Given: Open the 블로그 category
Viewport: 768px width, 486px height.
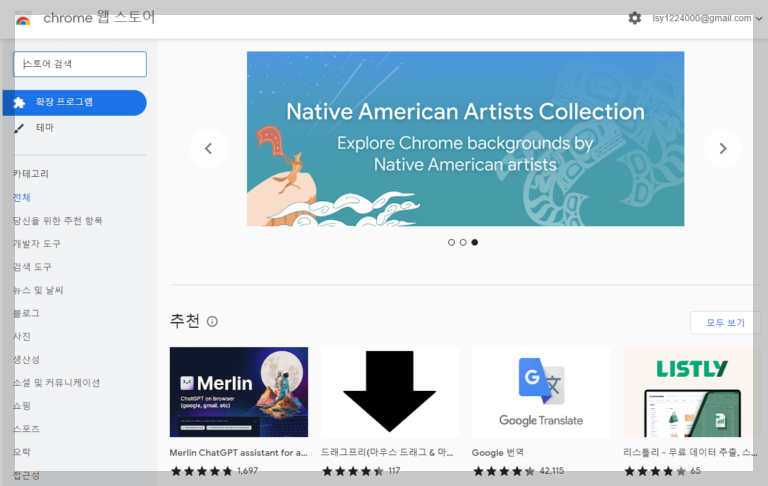Looking at the screenshot, I should click(x=26, y=313).
